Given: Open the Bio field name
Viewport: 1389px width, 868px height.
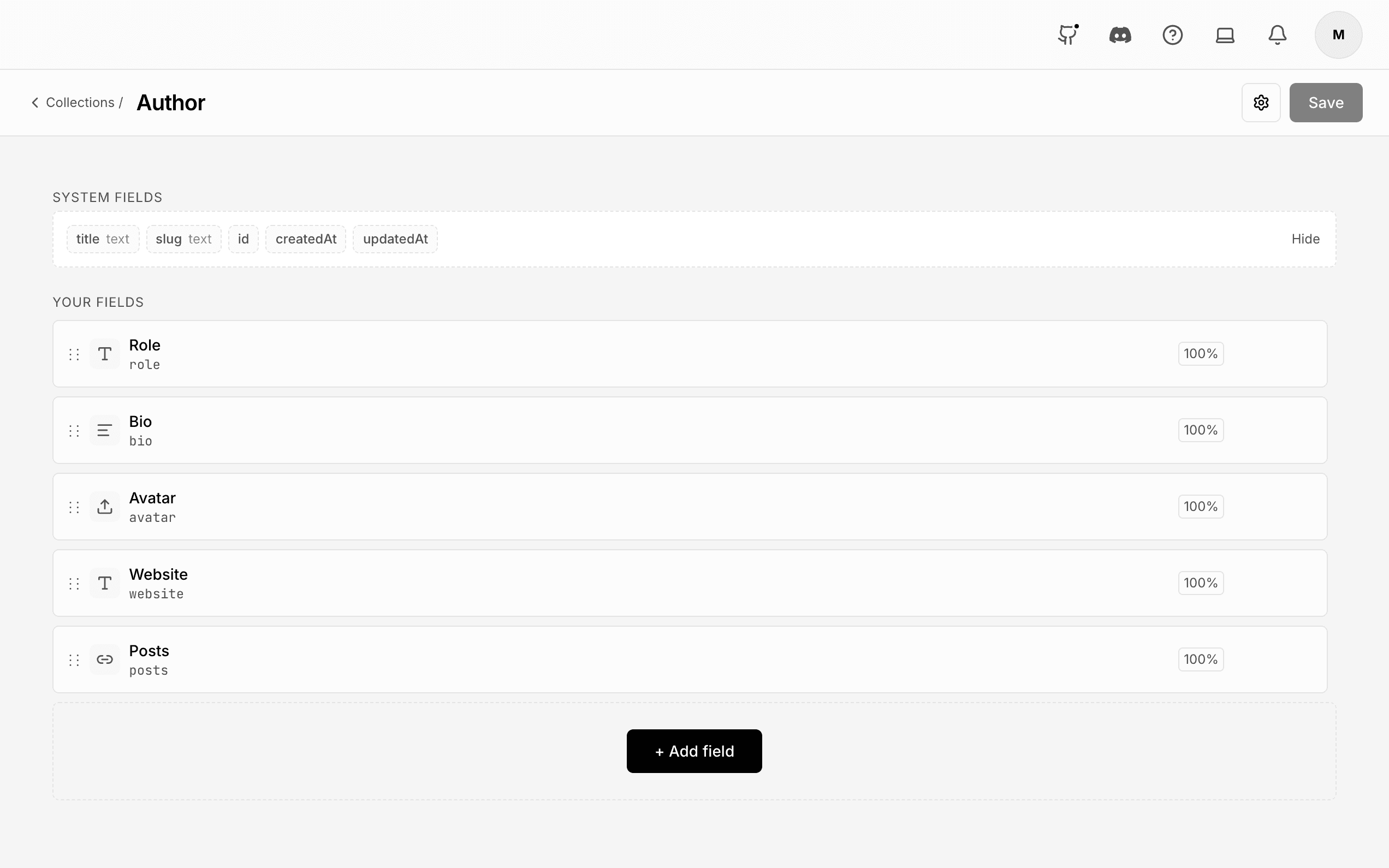Looking at the screenshot, I should [140, 421].
